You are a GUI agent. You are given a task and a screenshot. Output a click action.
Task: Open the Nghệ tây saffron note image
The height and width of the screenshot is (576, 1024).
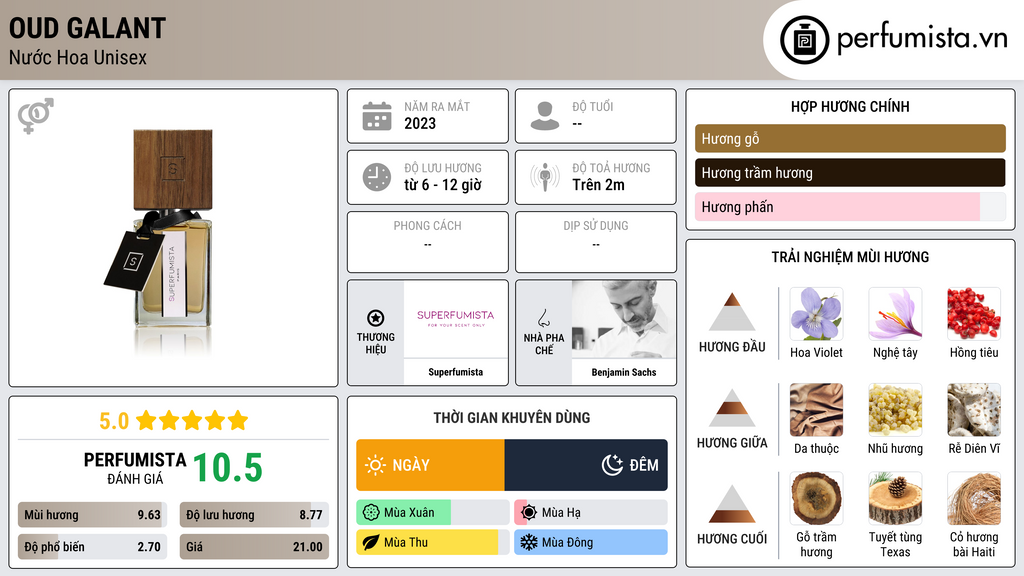pos(895,314)
